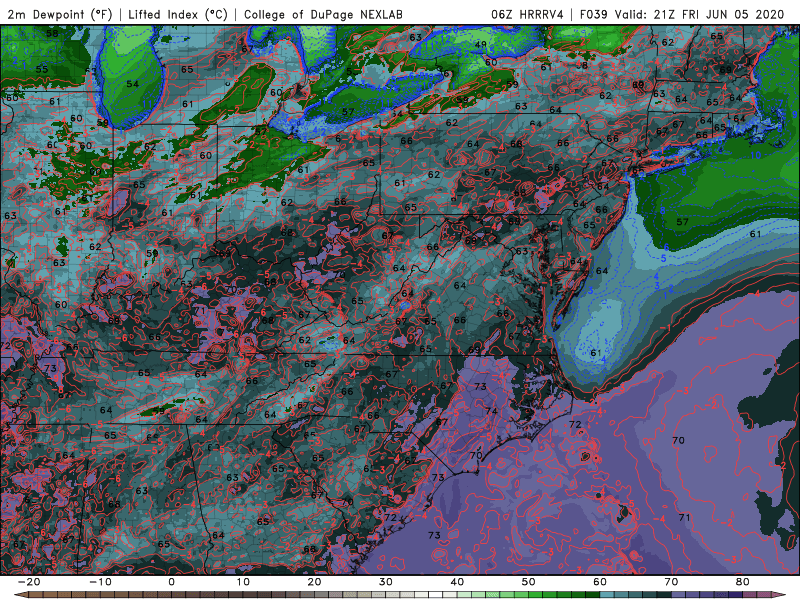Click the "College of DuPage NEXLAB" label
The image size is (800, 600).
point(323,14)
